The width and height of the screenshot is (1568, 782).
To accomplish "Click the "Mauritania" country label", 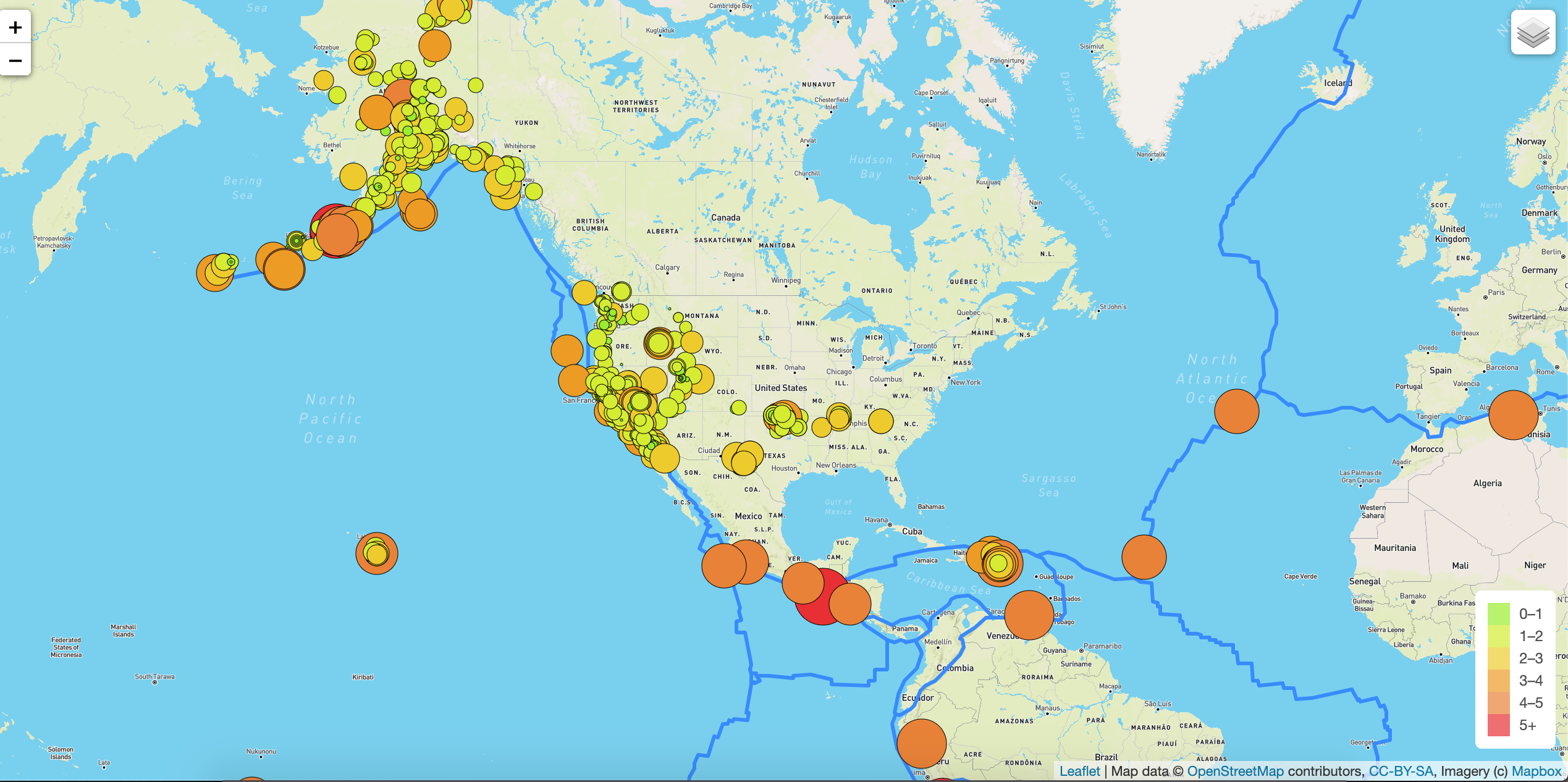I will coord(1394,547).
